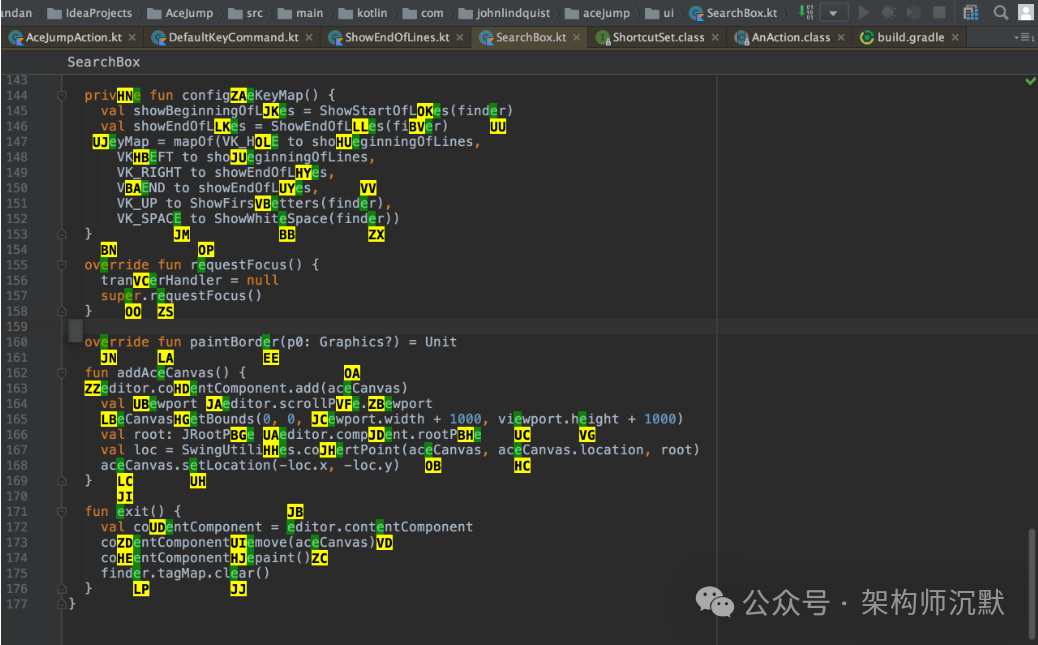Screen dimensions: 1038x645
Task: Click the SearchBox class breadcrumb label
Action: 103,62
